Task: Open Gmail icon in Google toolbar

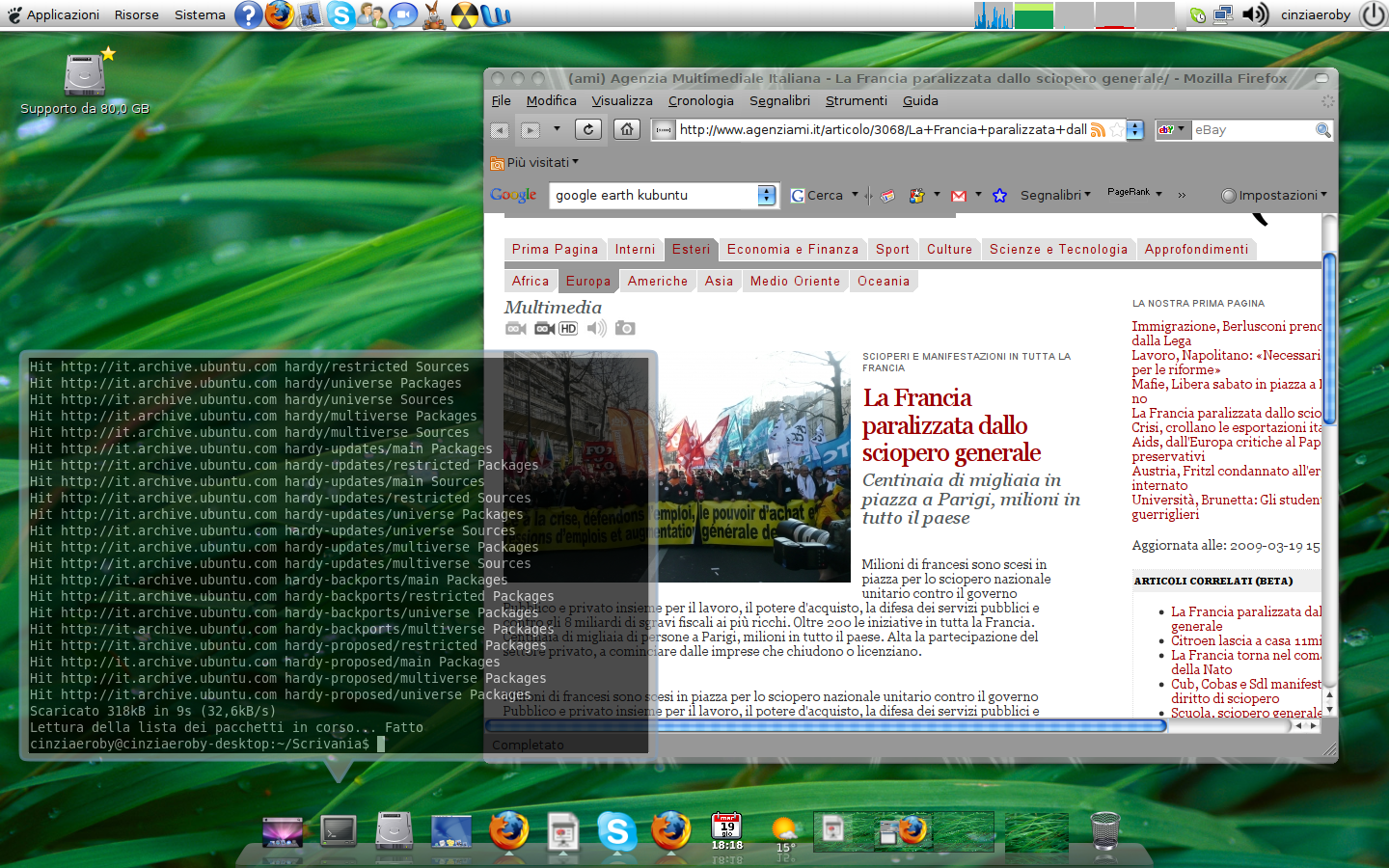Action: (959, 196)
